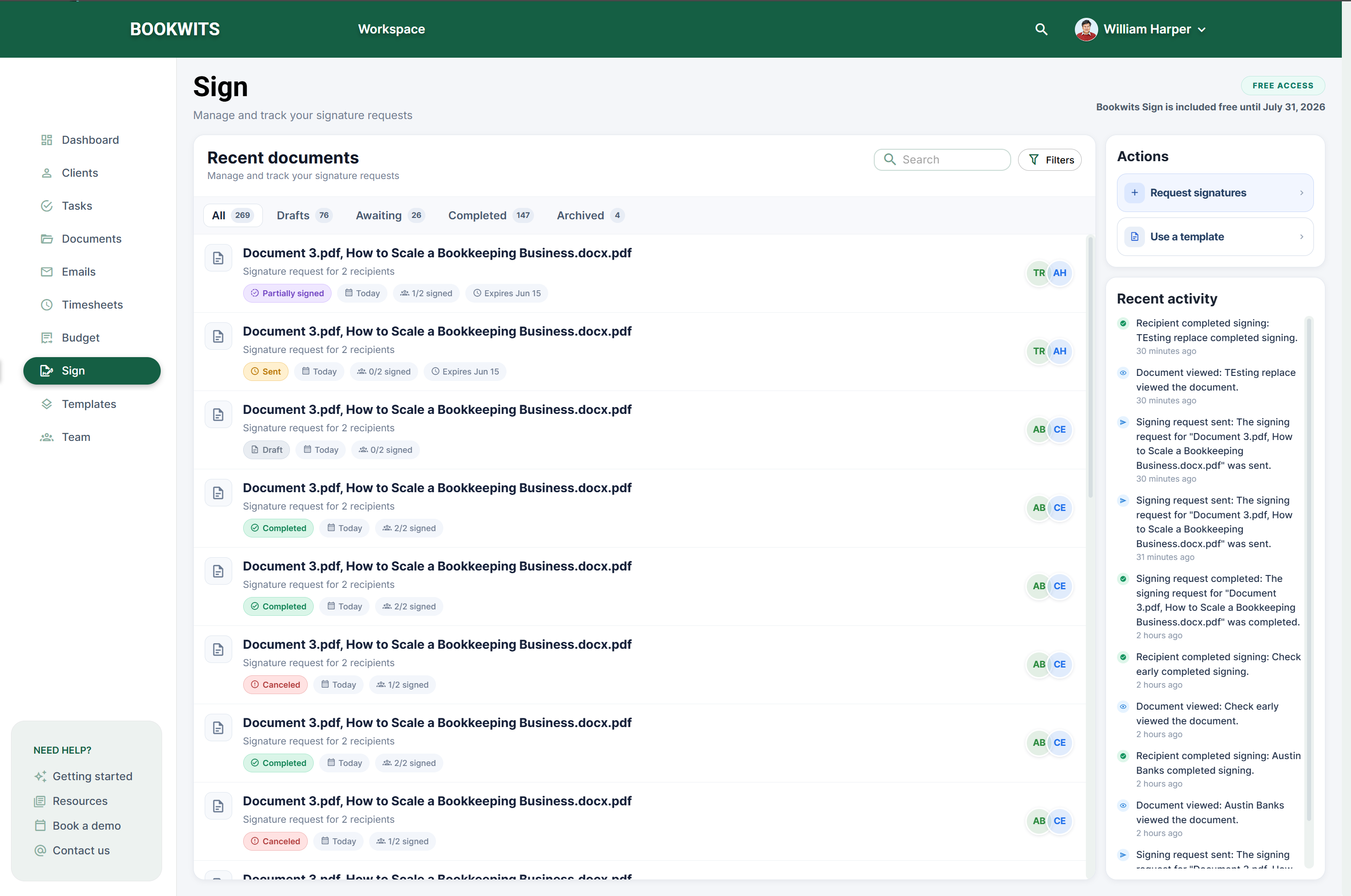Viewport: 1351px width, 896px height.
Task: Click the Draft status badge
Action: click(x=267, y=450)
